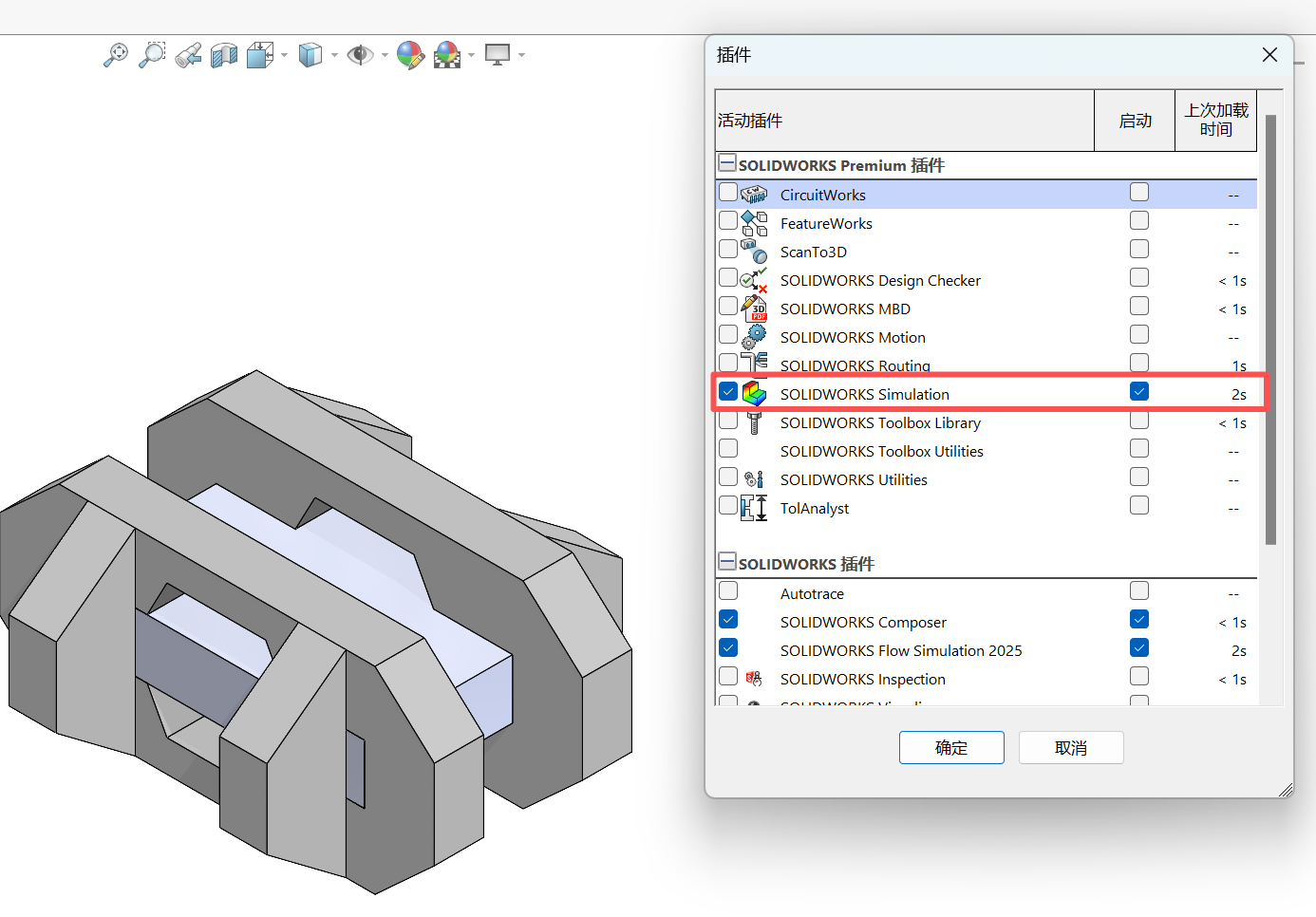Click the SOLIDWORKS Motion gear icon

754,337
